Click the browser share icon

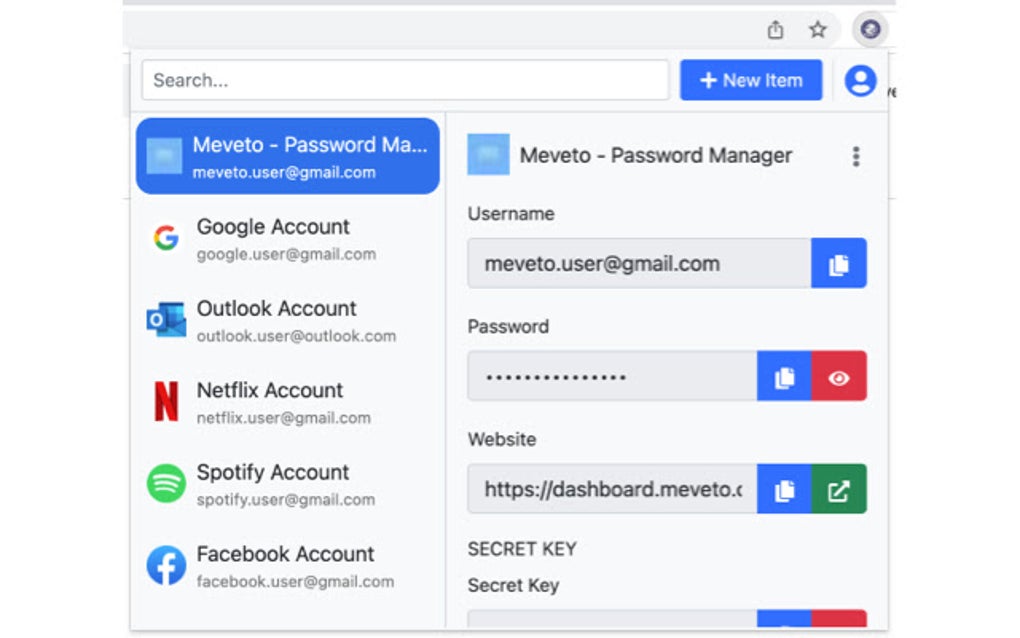pyautogui.click(x=775, y=29)
